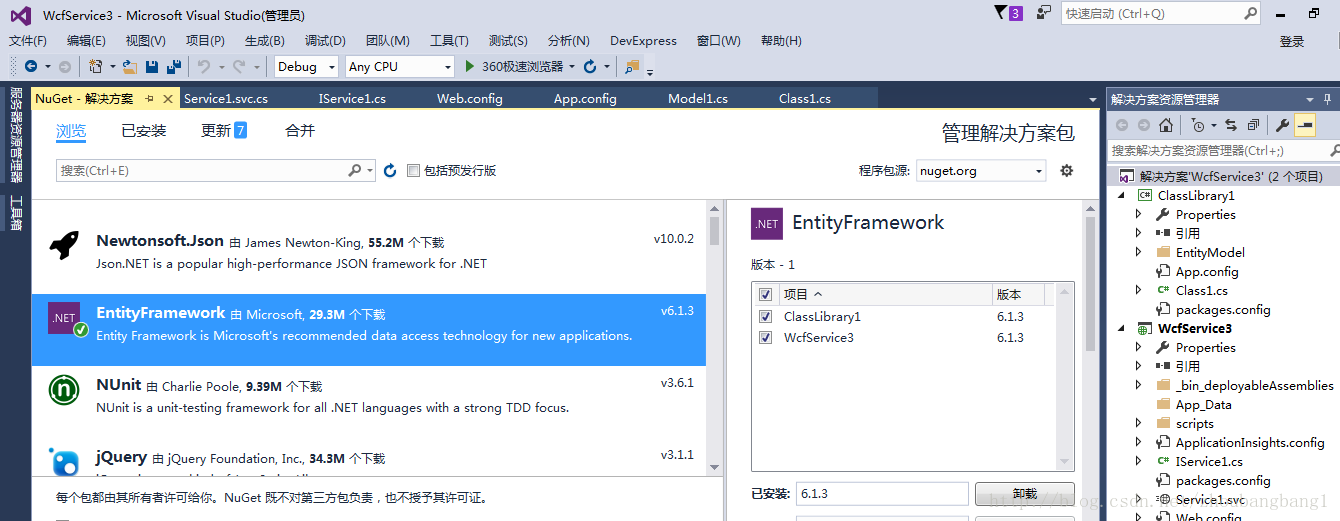The width and height of the screenshot is (1340, 521).
Task: Collapse the ClassLibrary1 project node
Action: [x=1122, y=196]
